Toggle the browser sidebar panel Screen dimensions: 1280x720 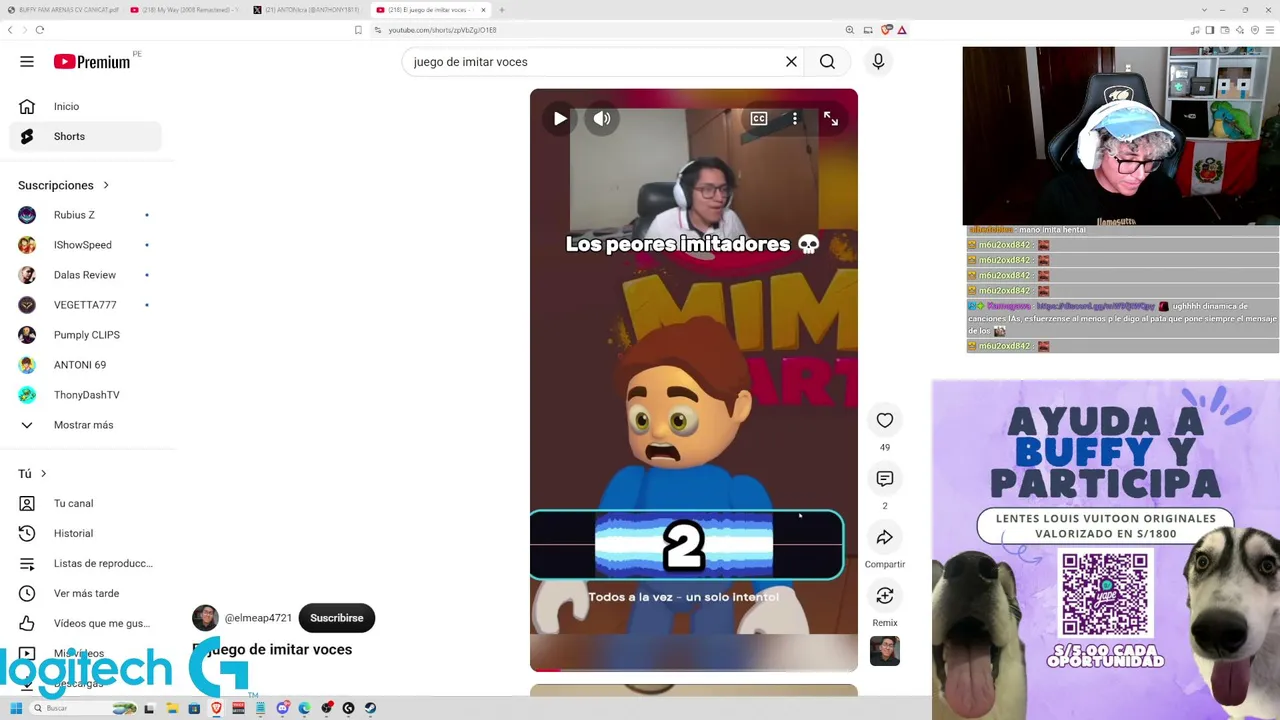1210,30
